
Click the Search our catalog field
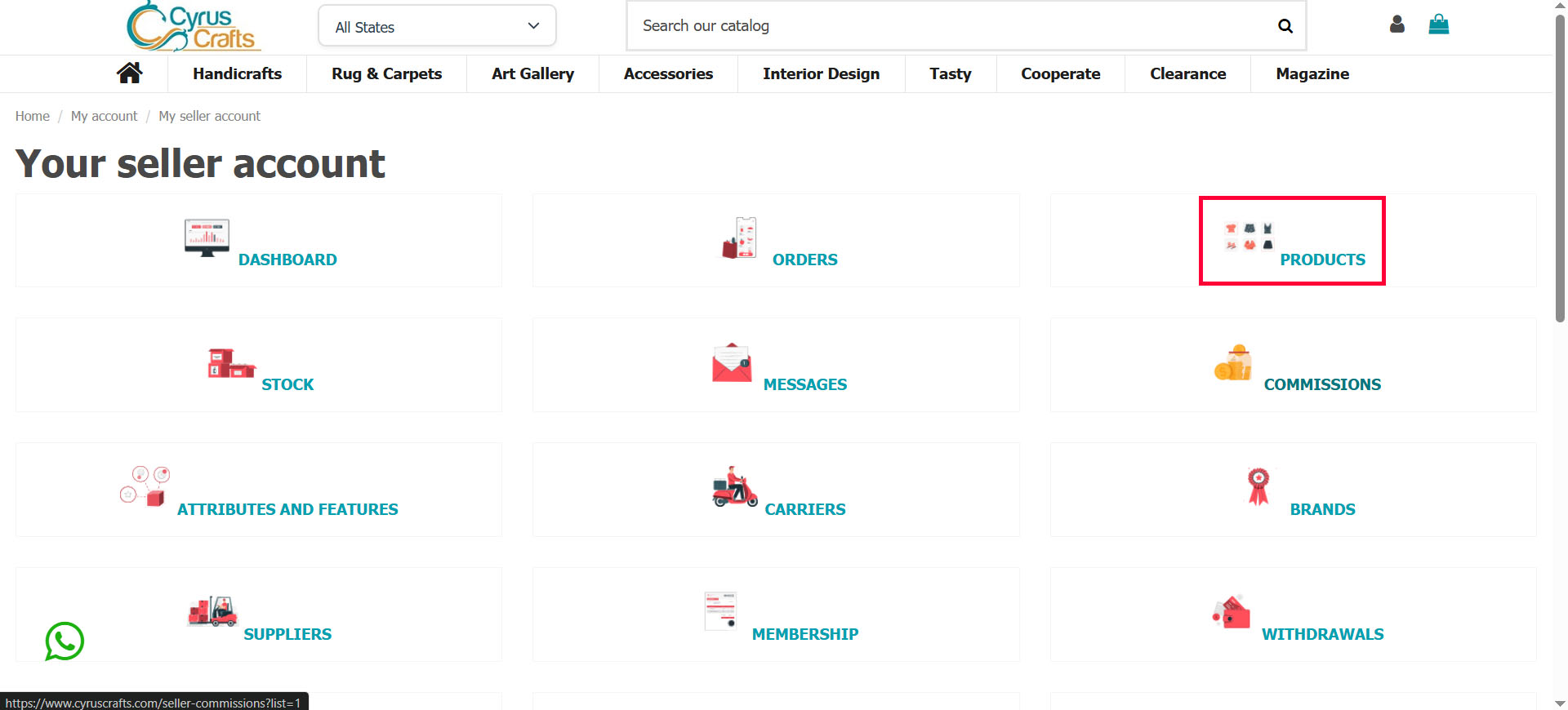point(947,26)
